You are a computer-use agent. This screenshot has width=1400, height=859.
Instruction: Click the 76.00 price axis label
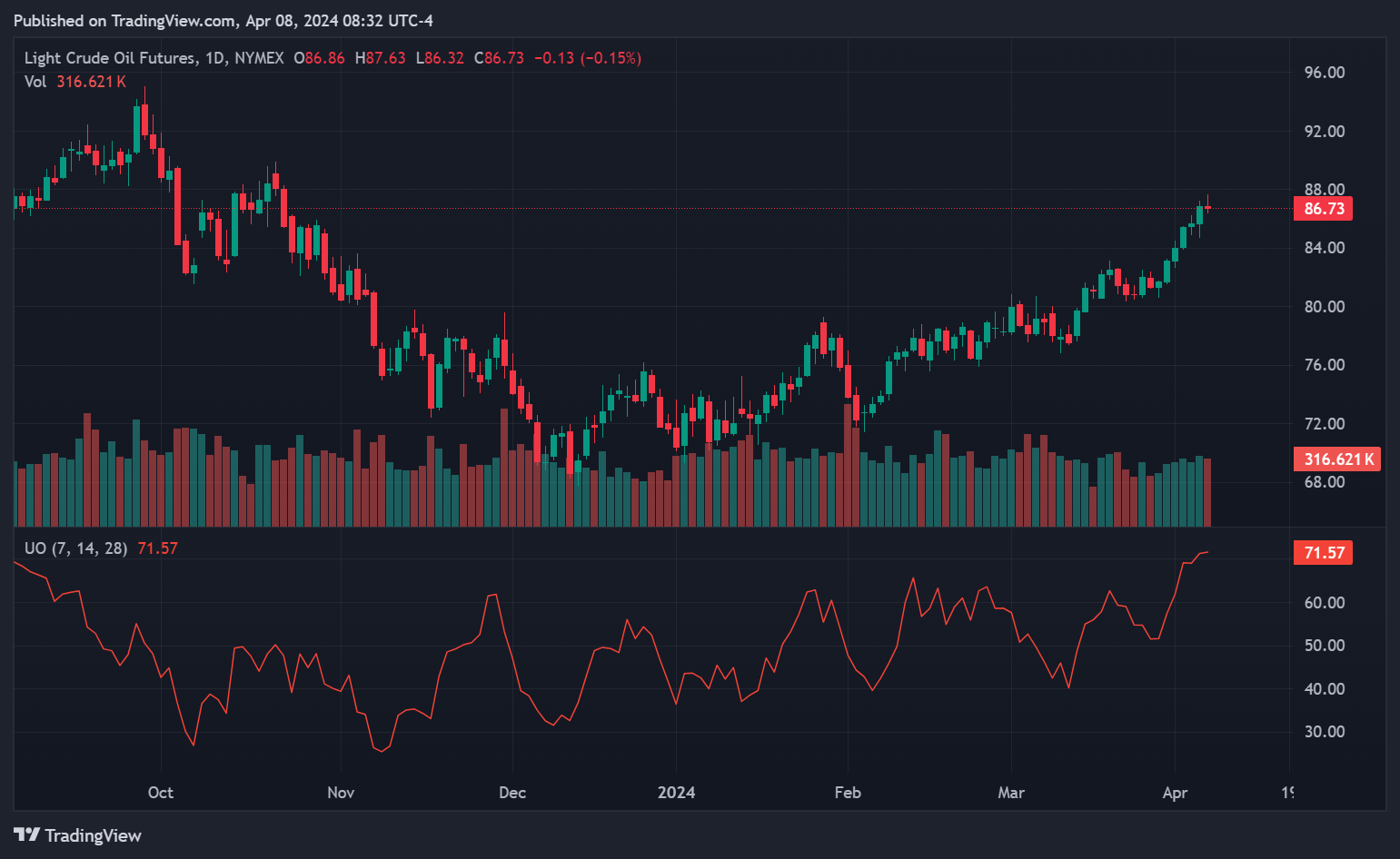point(1325,365)
